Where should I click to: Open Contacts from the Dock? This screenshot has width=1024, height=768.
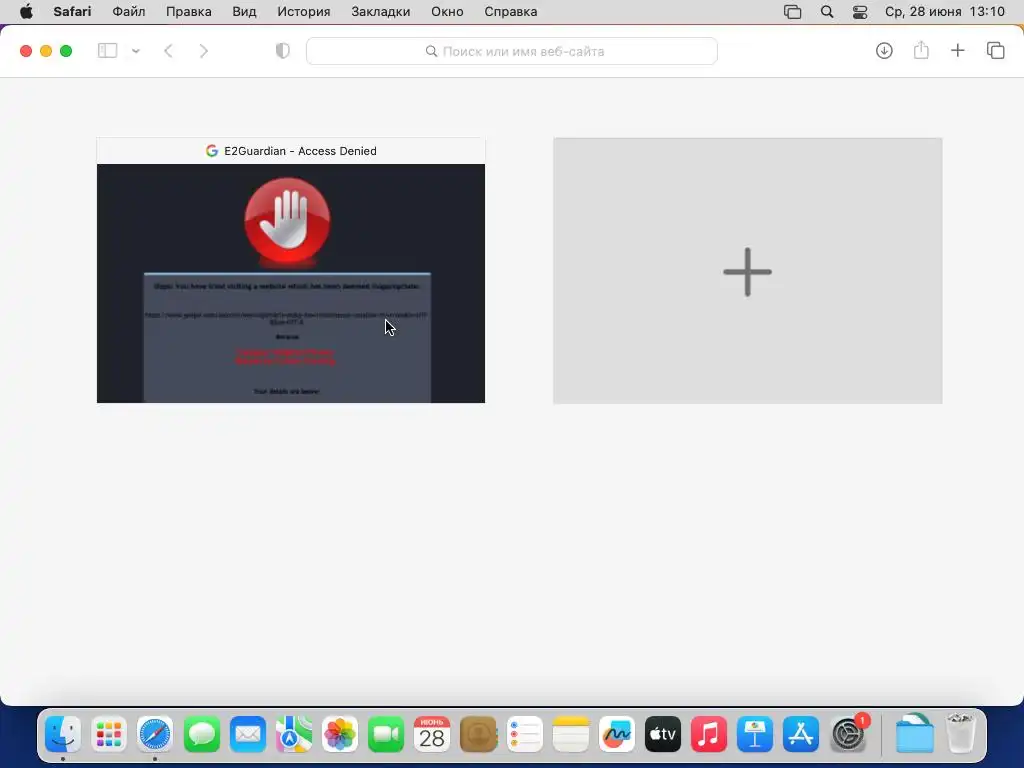point(478,735)
